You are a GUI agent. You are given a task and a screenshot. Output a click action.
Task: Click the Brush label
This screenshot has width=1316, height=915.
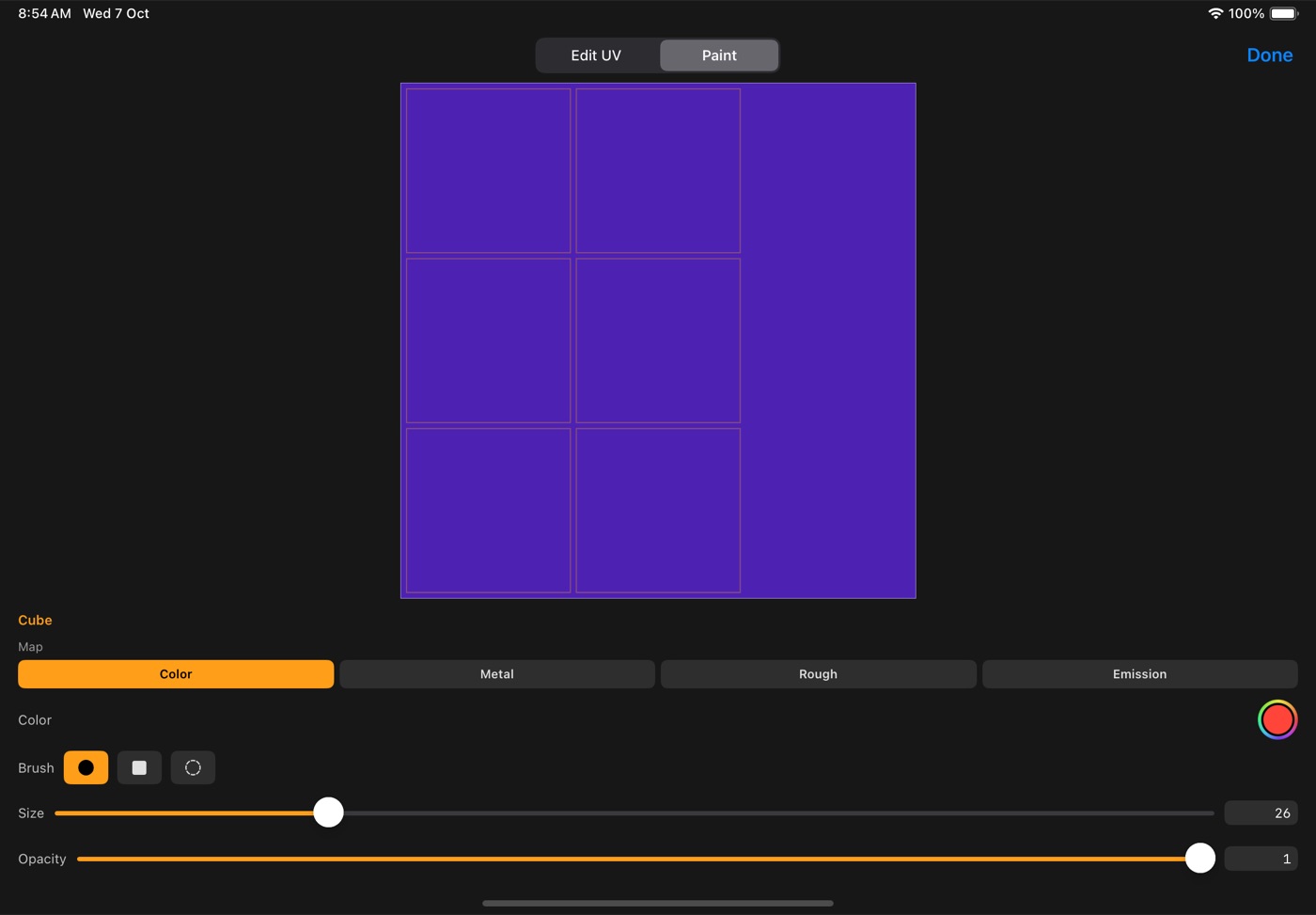(x=36, y=768)
